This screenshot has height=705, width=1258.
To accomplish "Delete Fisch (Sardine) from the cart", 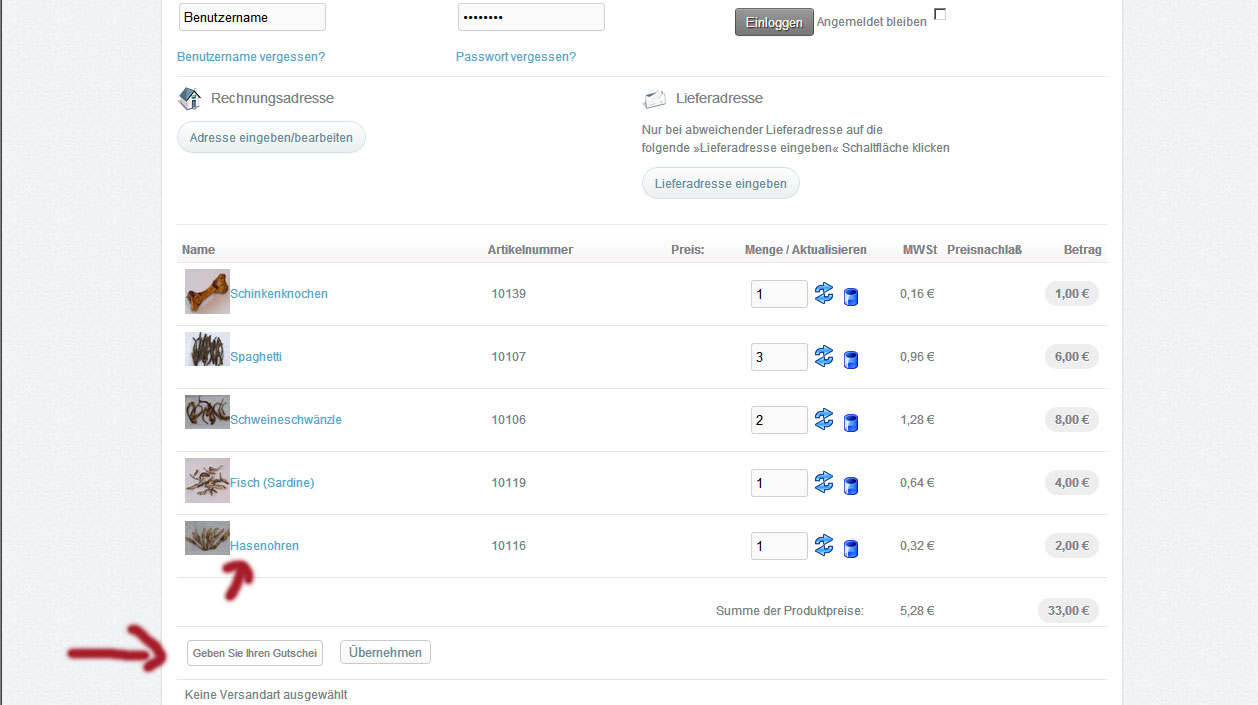I will (851, 485).
